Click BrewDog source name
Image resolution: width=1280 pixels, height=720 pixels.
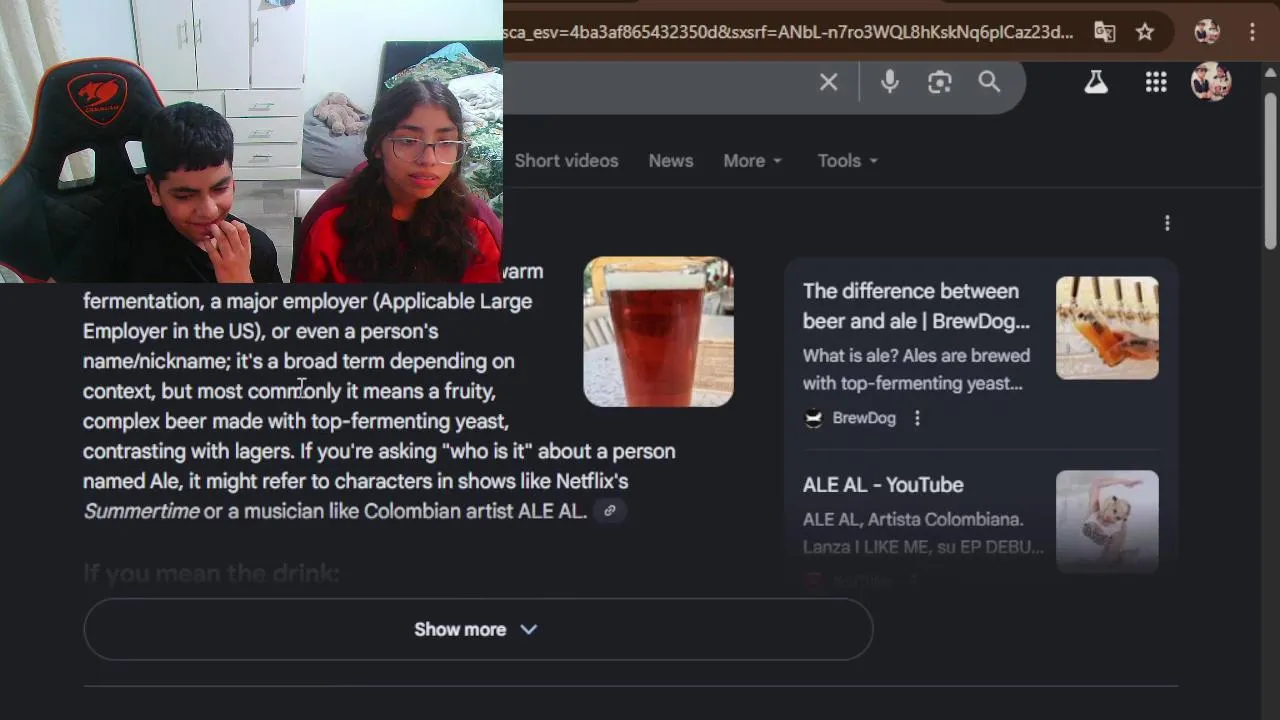point(864,418)
